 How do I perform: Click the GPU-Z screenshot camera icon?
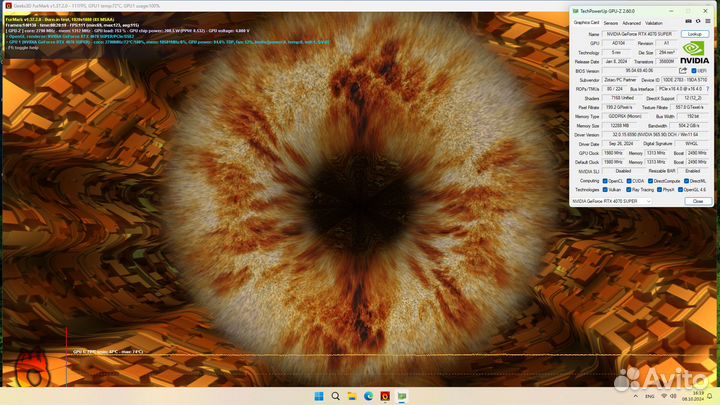(688, 21)
